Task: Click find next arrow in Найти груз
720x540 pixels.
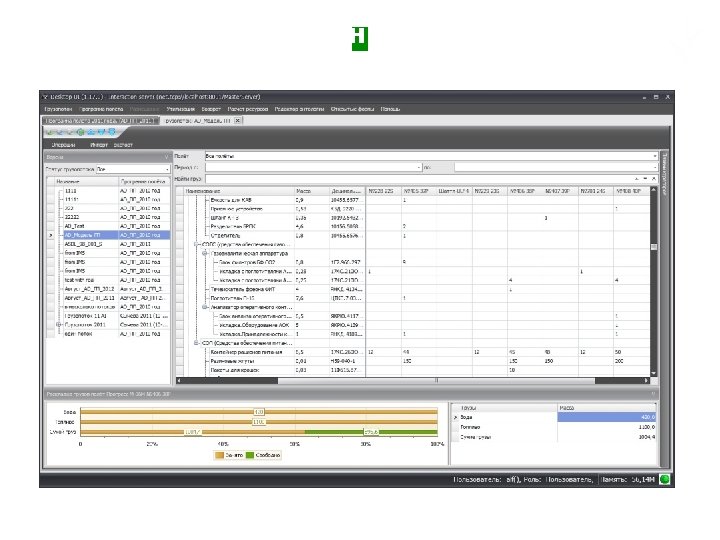Action: 645,179
